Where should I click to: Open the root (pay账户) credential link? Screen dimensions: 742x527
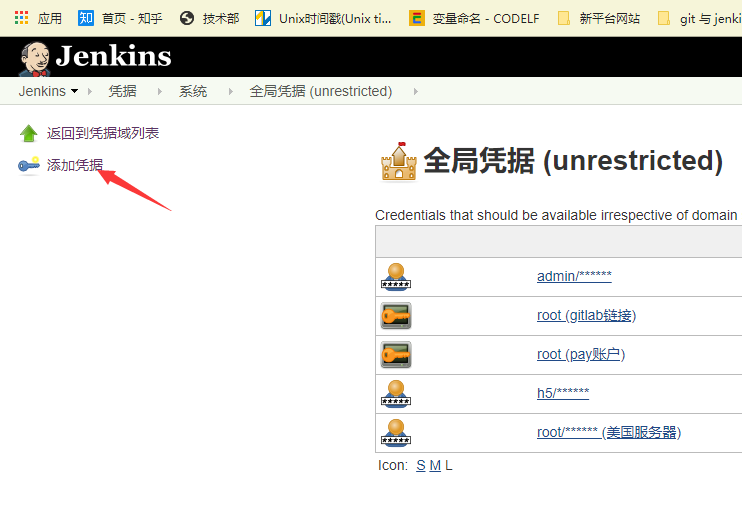581,354
